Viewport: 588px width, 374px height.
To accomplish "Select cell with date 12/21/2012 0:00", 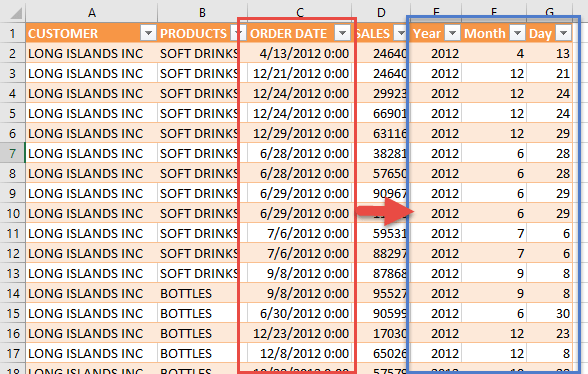I will 299,73.
